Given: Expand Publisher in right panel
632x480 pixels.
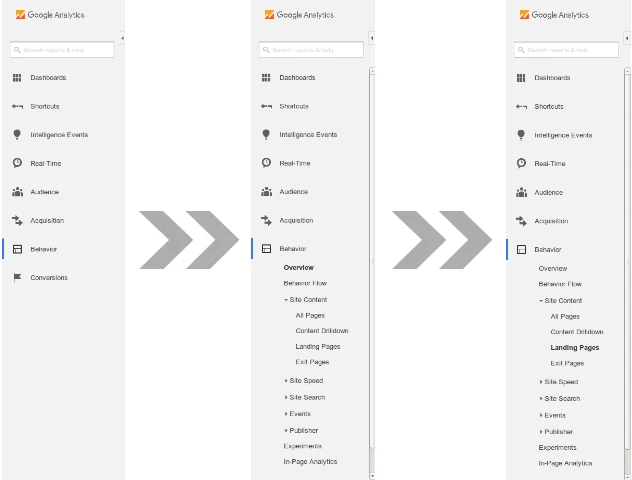Looking at the screenshot, I should coord(541,432).
